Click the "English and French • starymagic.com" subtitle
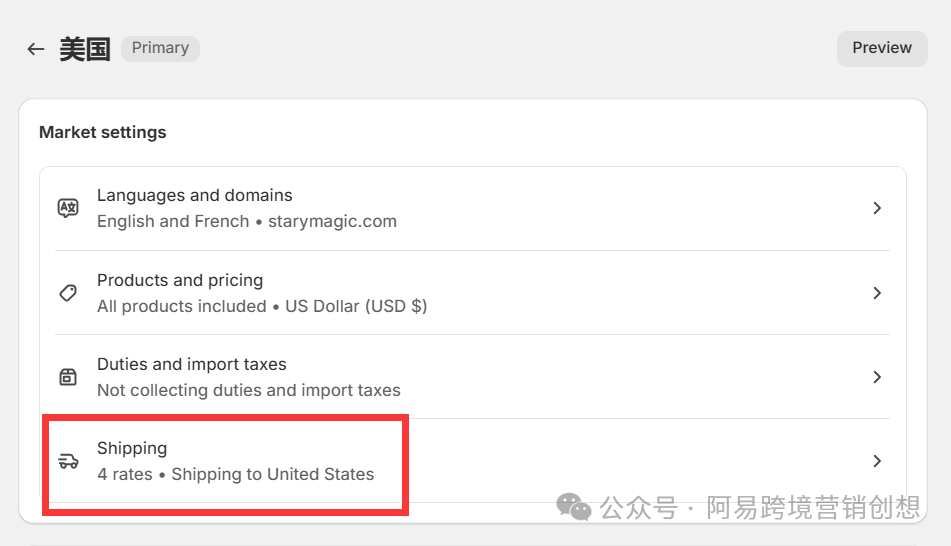951x546 pixels. (246, 221)
